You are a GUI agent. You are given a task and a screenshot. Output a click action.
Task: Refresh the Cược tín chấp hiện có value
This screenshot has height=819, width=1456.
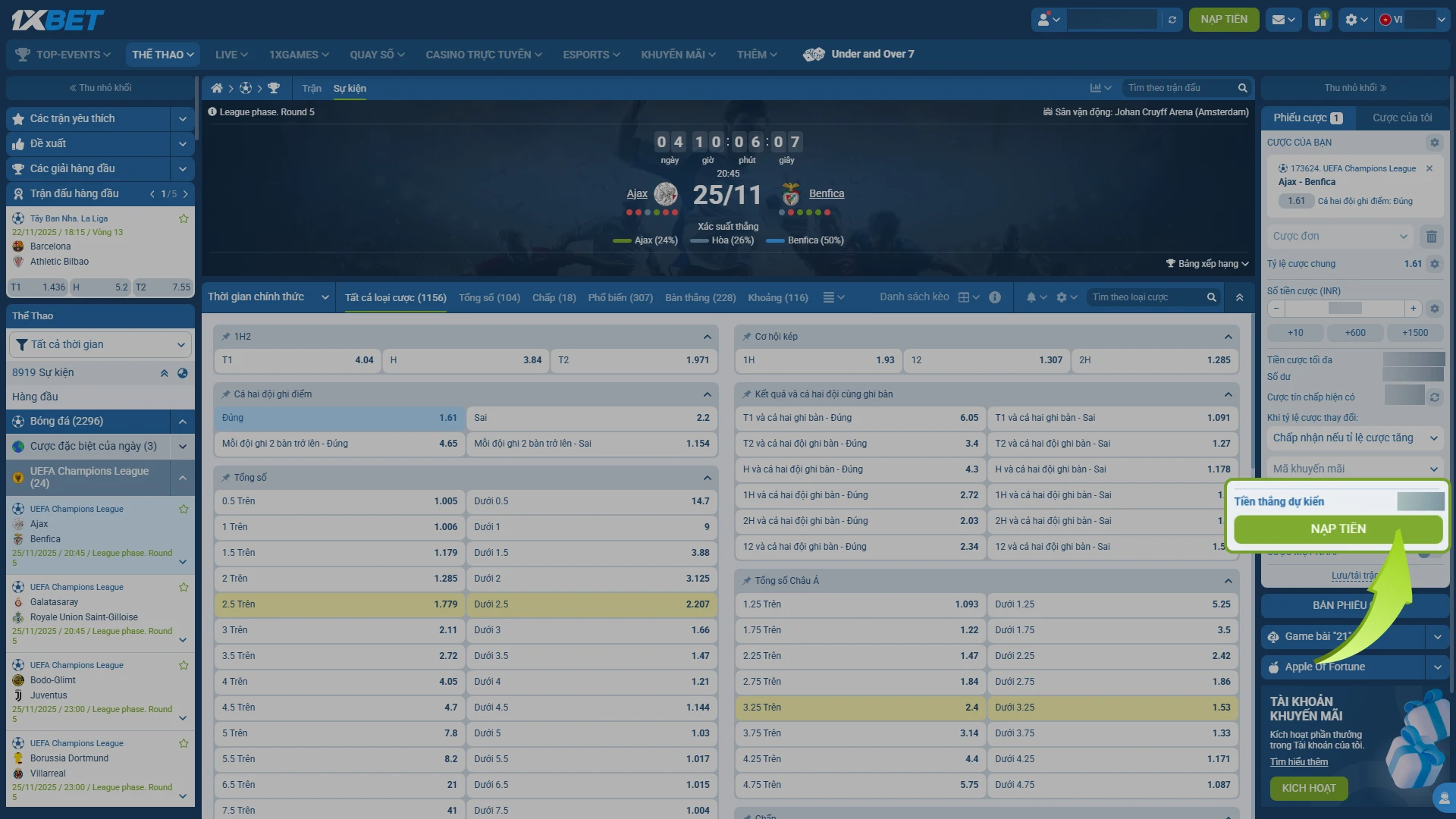click(1435, 397)
